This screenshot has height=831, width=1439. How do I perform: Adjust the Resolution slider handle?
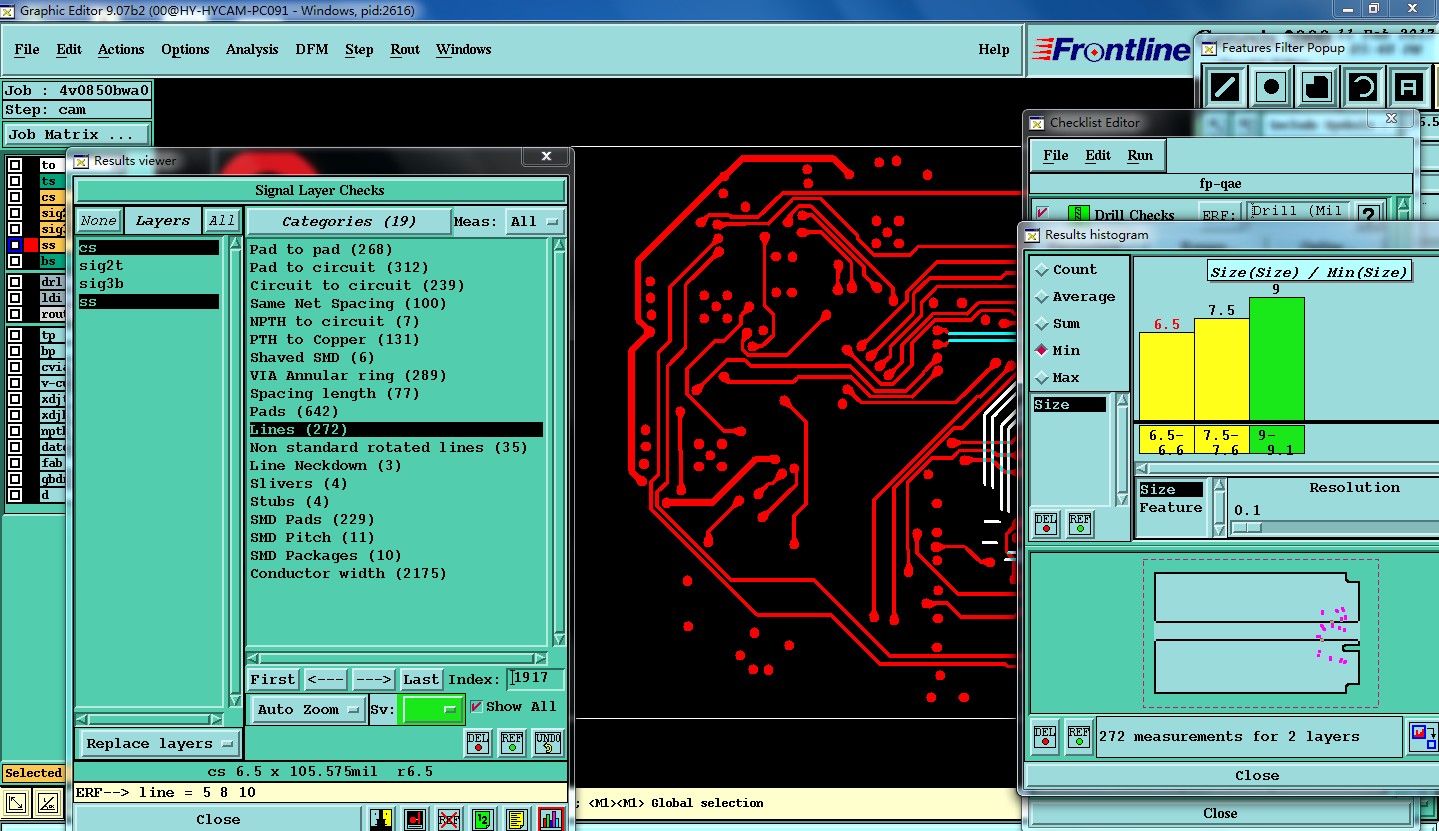(x=1247, y=528)
